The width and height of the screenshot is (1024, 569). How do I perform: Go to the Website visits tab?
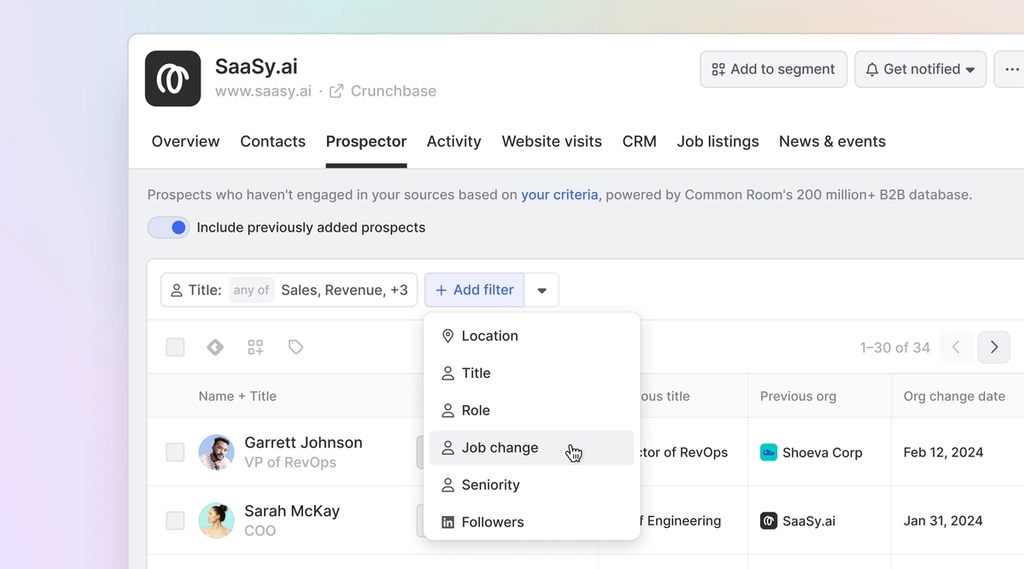point(552,141)
